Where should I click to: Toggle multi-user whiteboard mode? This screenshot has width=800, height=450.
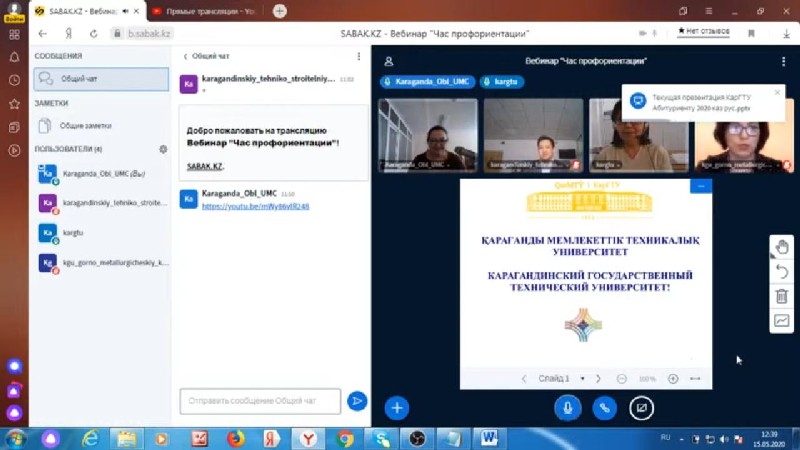[782, 321]
